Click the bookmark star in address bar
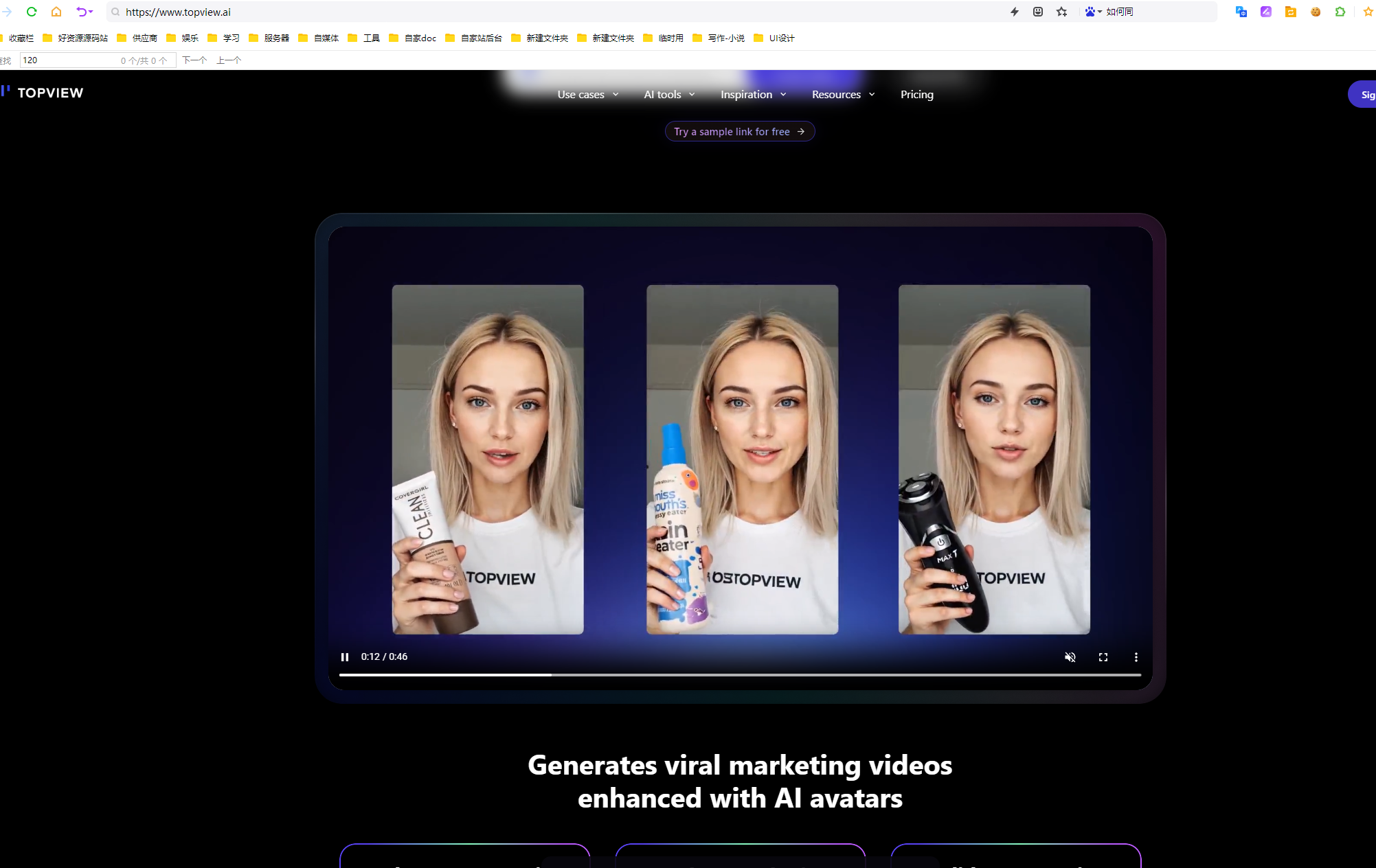The height and width of the screenshot is (868, 1376). [1062, 12]
